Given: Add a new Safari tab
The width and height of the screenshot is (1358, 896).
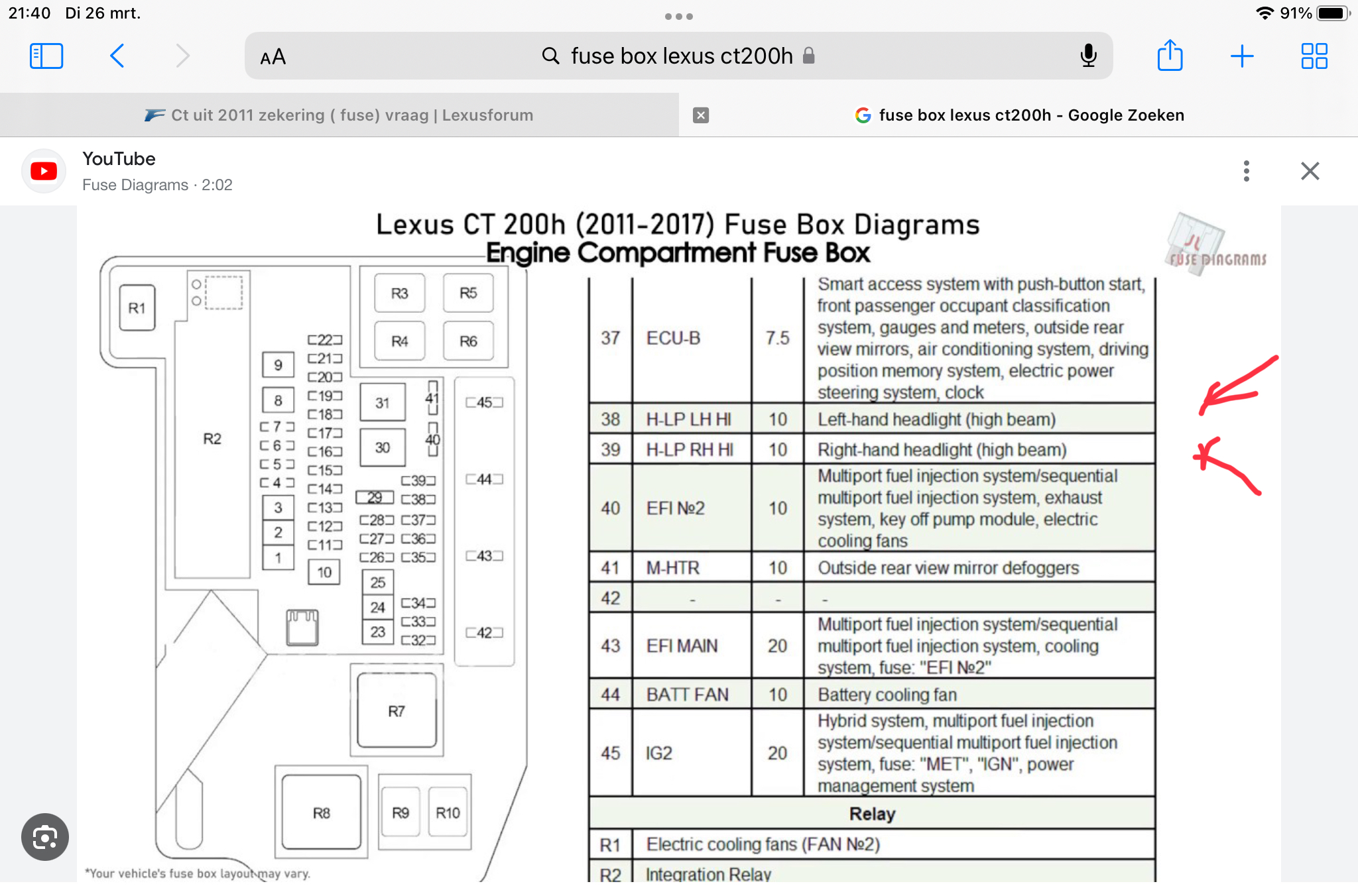Looking at the screenshot, I should tap(1242, 56).
